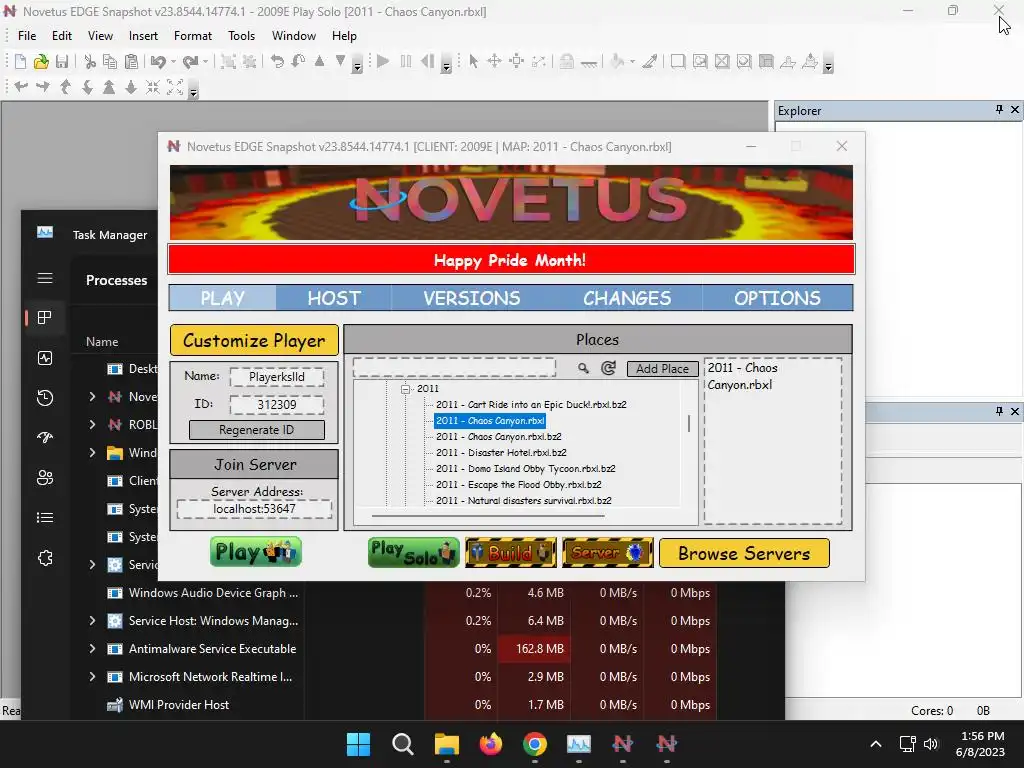Click the Open file folder icon
Viewport: 1024px width, 768px height.
point(41,62)
